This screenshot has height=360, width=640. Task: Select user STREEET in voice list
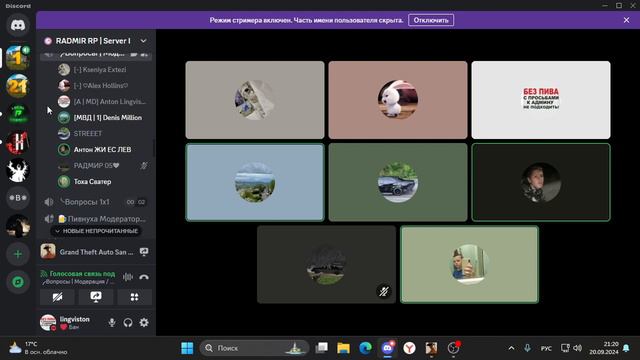(x=102, y=133)
